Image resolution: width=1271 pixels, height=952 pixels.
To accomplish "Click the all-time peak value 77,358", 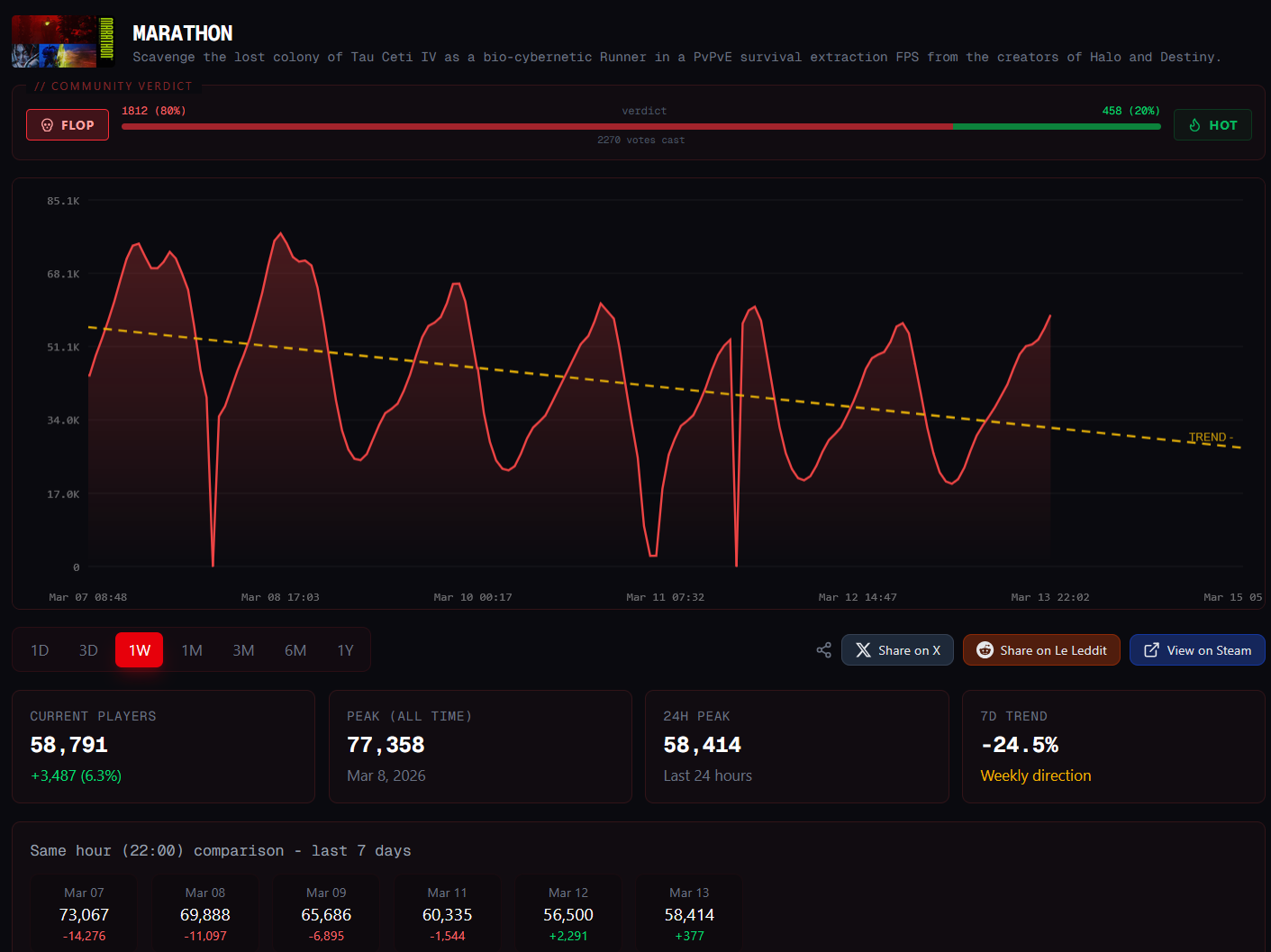I will point(386,745).
